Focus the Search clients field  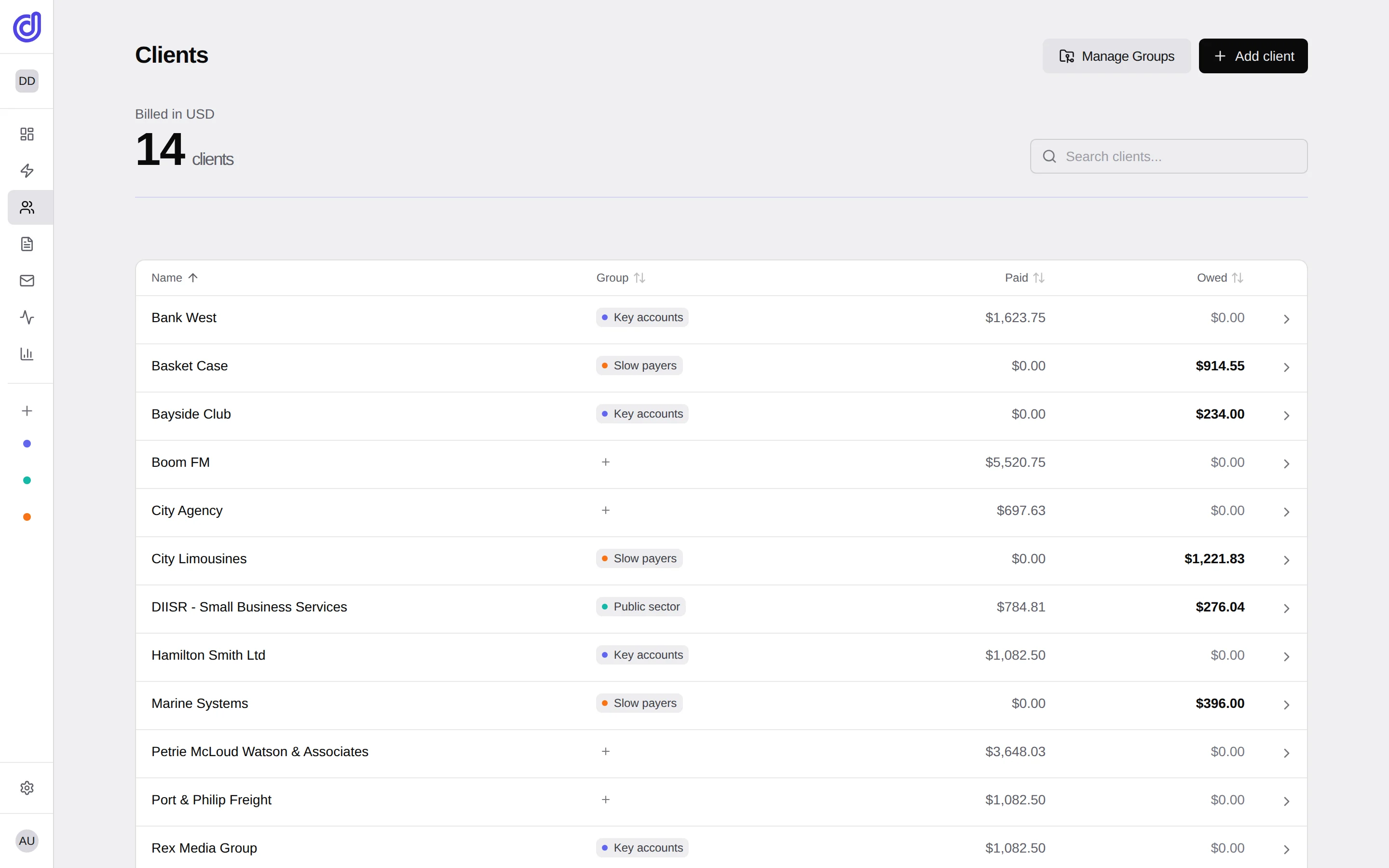coord(1169,156)
